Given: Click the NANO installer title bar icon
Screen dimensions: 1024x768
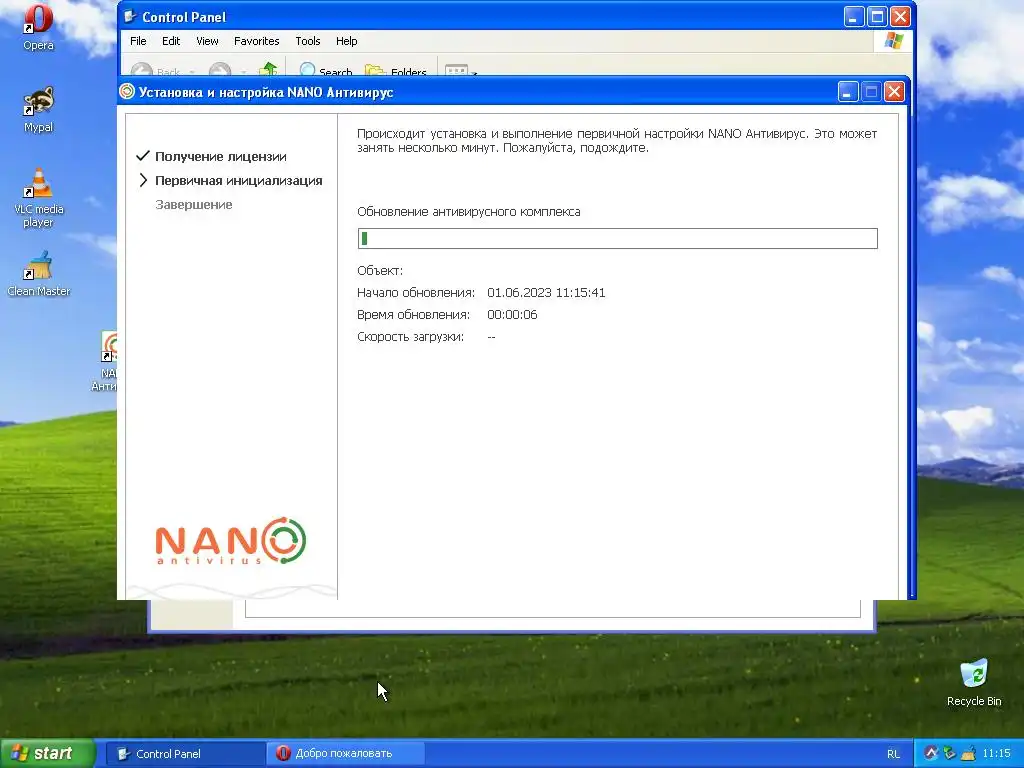Looking at the screenshot, I should (127, 92).
